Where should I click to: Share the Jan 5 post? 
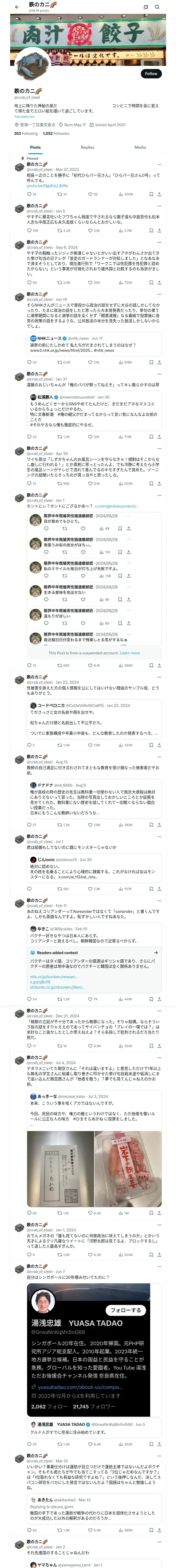coord(160,231)
